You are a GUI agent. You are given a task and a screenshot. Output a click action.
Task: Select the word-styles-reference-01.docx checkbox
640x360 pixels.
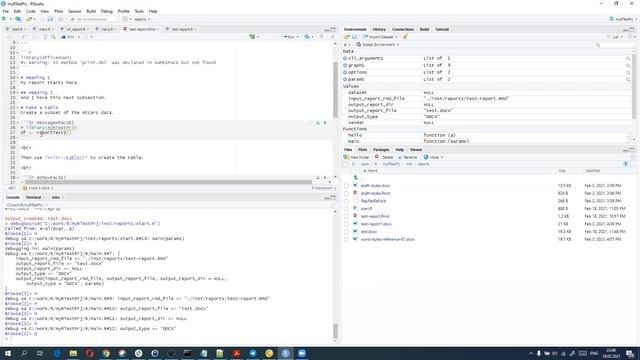point(346,240)
